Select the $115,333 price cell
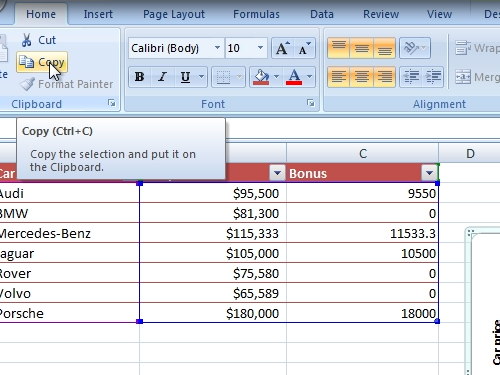The width and height of the screenshot is (500, 375). (213, 233)
